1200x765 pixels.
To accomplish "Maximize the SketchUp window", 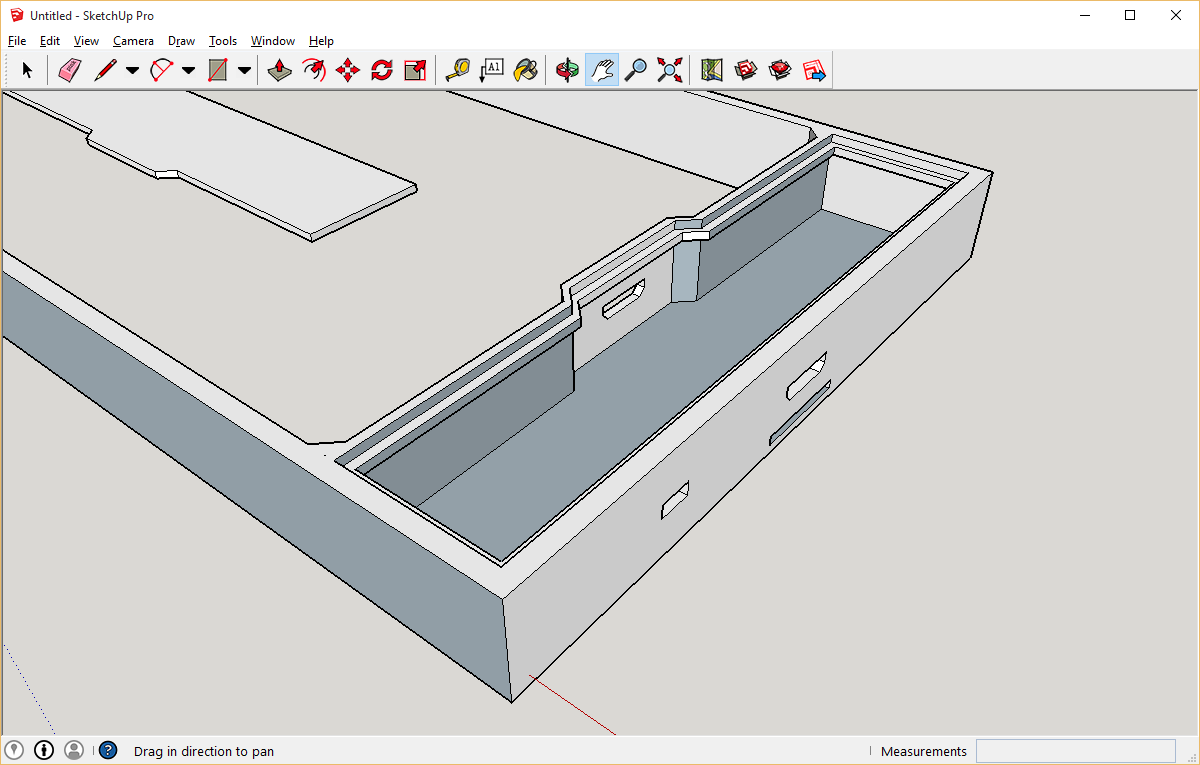I will pos(1130,15).
